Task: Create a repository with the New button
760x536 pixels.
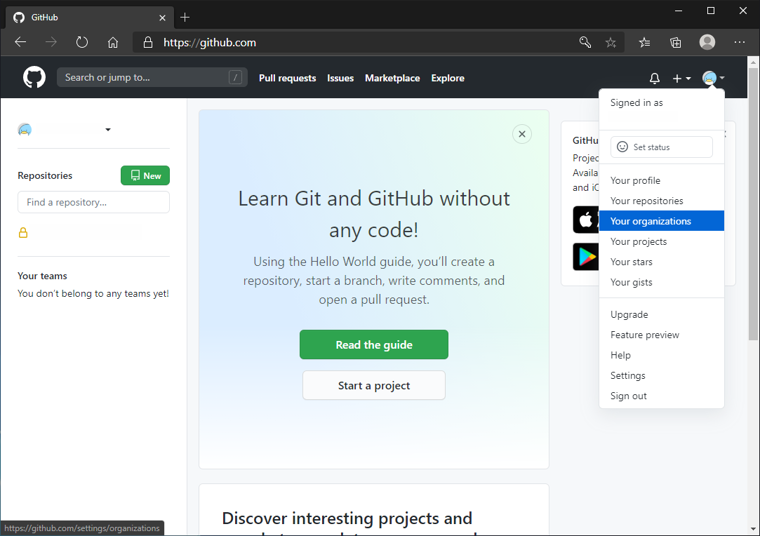Action: [x=145, y=175]
